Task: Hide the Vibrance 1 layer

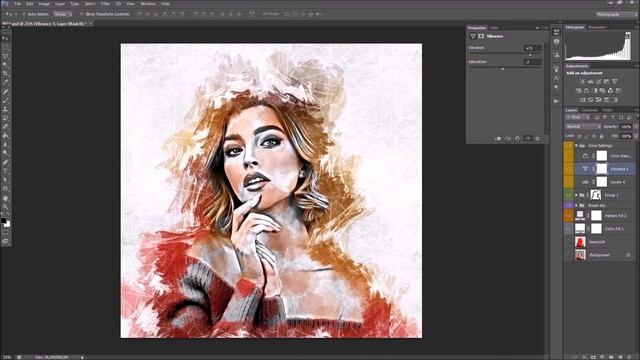Action: [568, 169]
